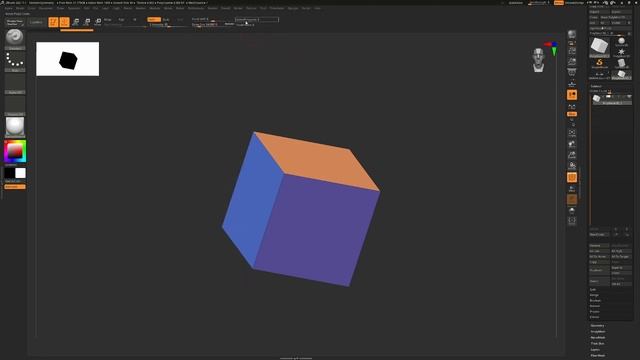
Task: Click the head camera navigation figure
Action: click(x=538, y=60)
